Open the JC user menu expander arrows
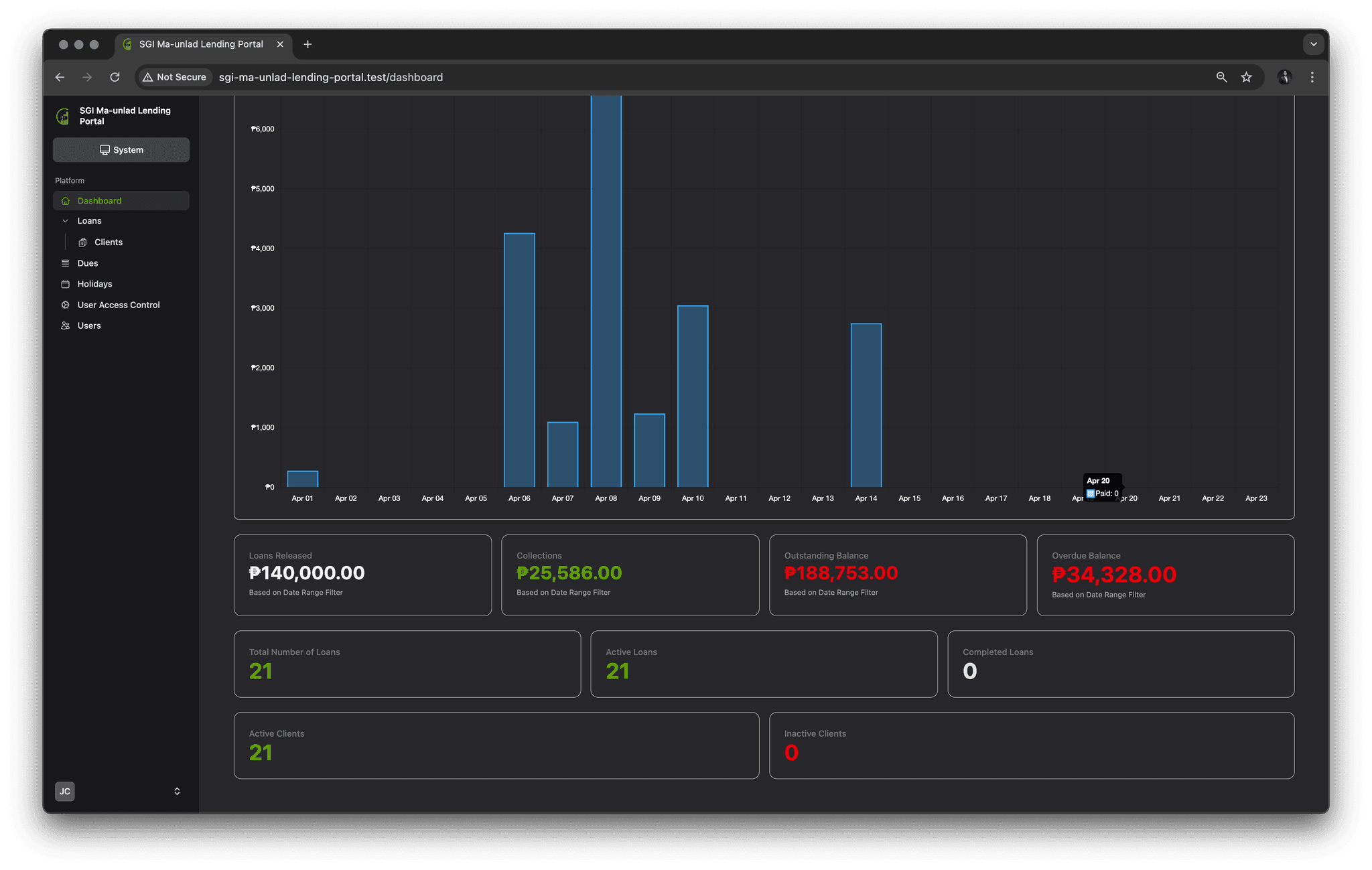Screen dimensions: 1372x870 (x=177, y=791)
